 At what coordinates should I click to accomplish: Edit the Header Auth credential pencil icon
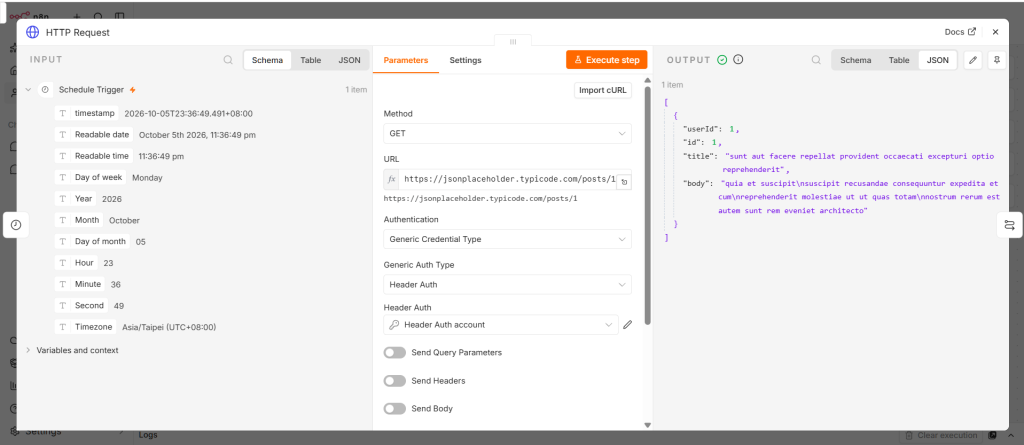tap(628, 325)
